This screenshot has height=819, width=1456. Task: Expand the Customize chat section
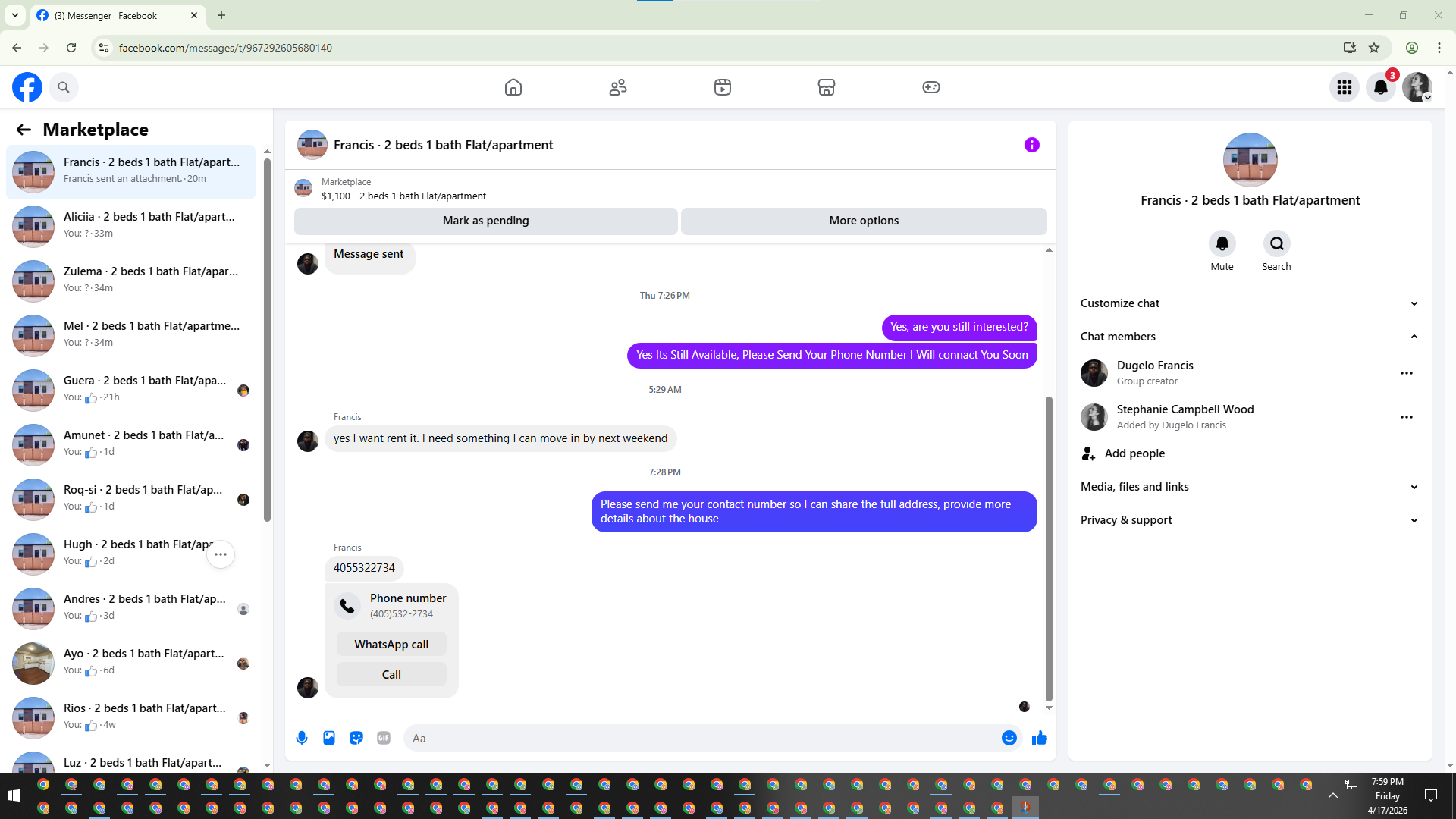click(x=1414, y=303)
